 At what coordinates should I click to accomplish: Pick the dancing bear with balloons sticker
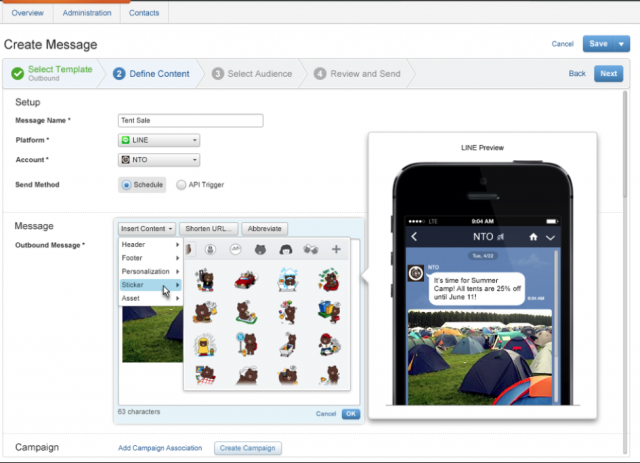(x=288, y=312)
